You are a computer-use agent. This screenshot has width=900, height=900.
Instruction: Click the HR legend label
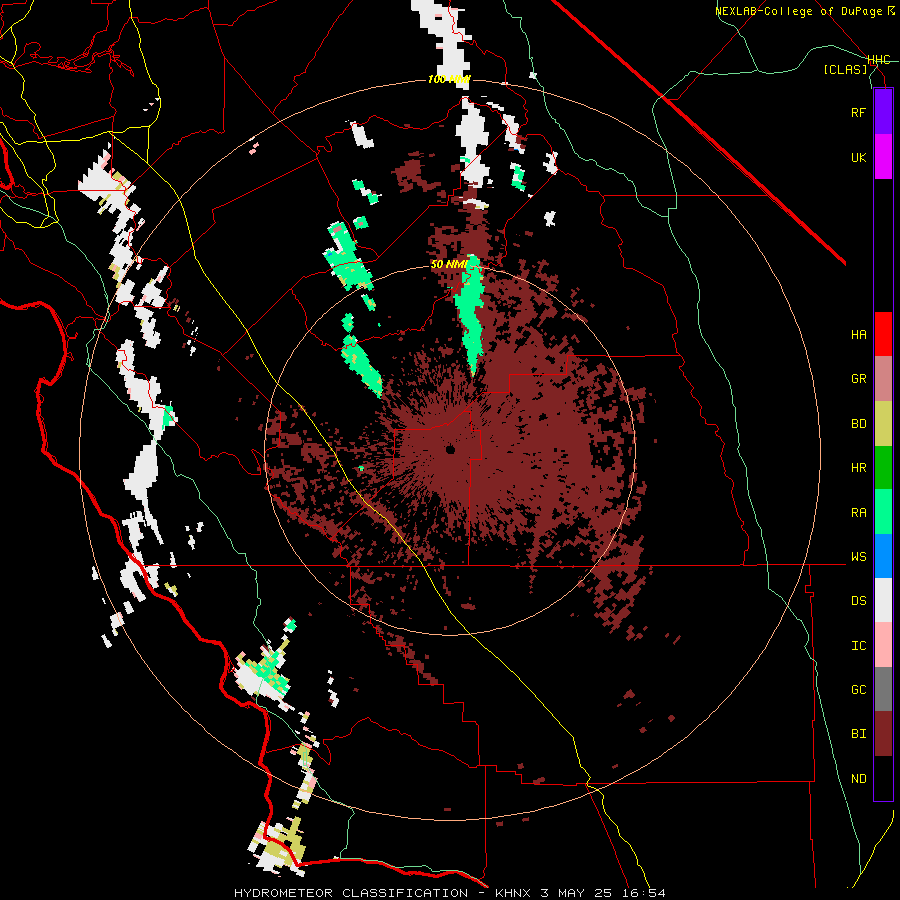point(858,468)
